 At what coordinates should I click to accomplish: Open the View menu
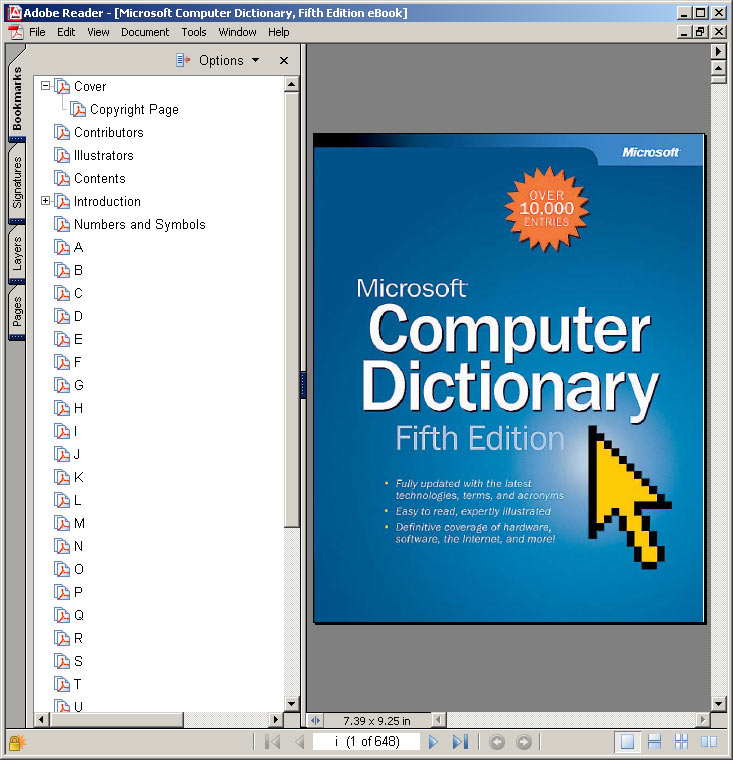click(x=98, y=32)
